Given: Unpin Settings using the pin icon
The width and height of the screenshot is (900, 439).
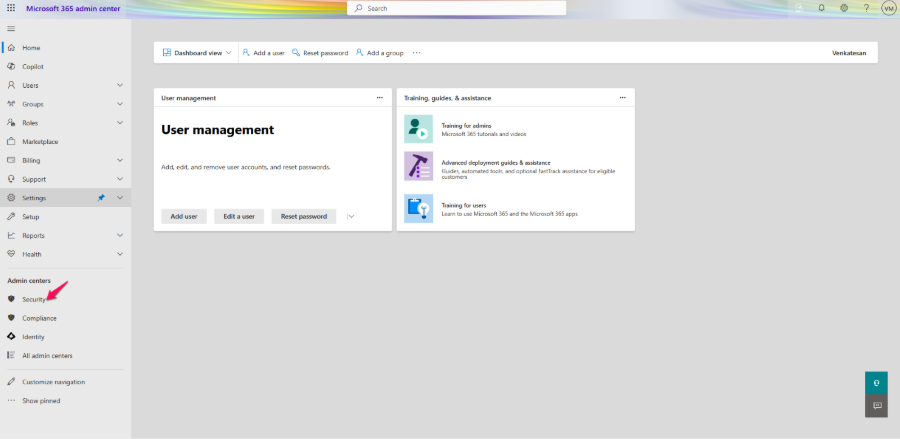Looking at the screenshot, I should point(101,198).
